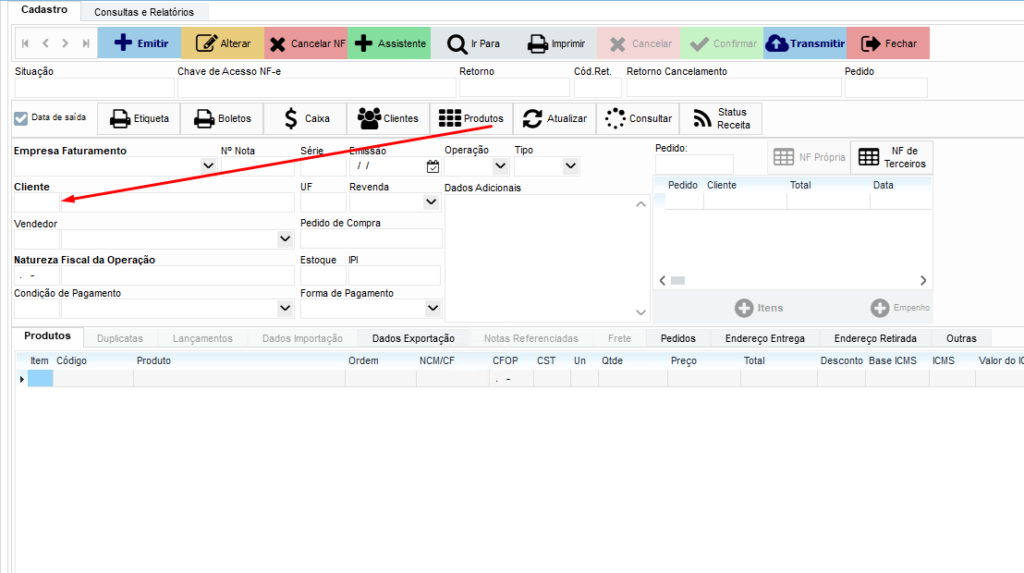Open the Forma de Pagamento dropdown
The height and width of the screenshot is (573, 1024).
[x=432, y=308]
